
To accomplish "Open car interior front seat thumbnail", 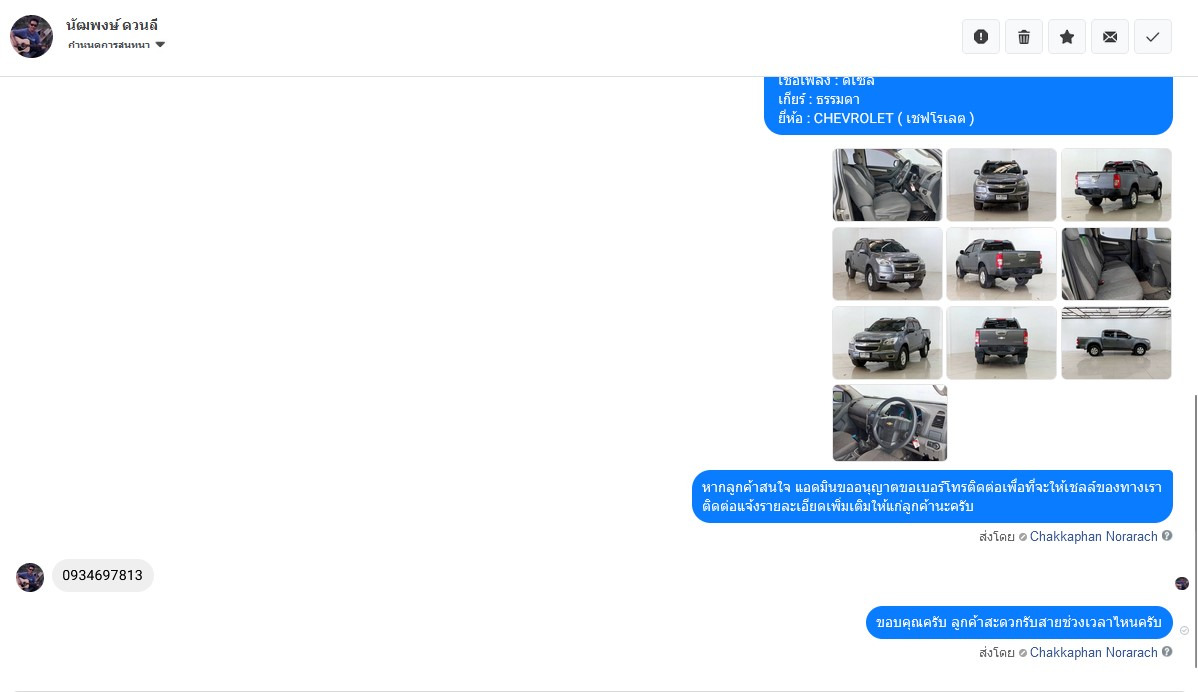I will coord(887,185).
